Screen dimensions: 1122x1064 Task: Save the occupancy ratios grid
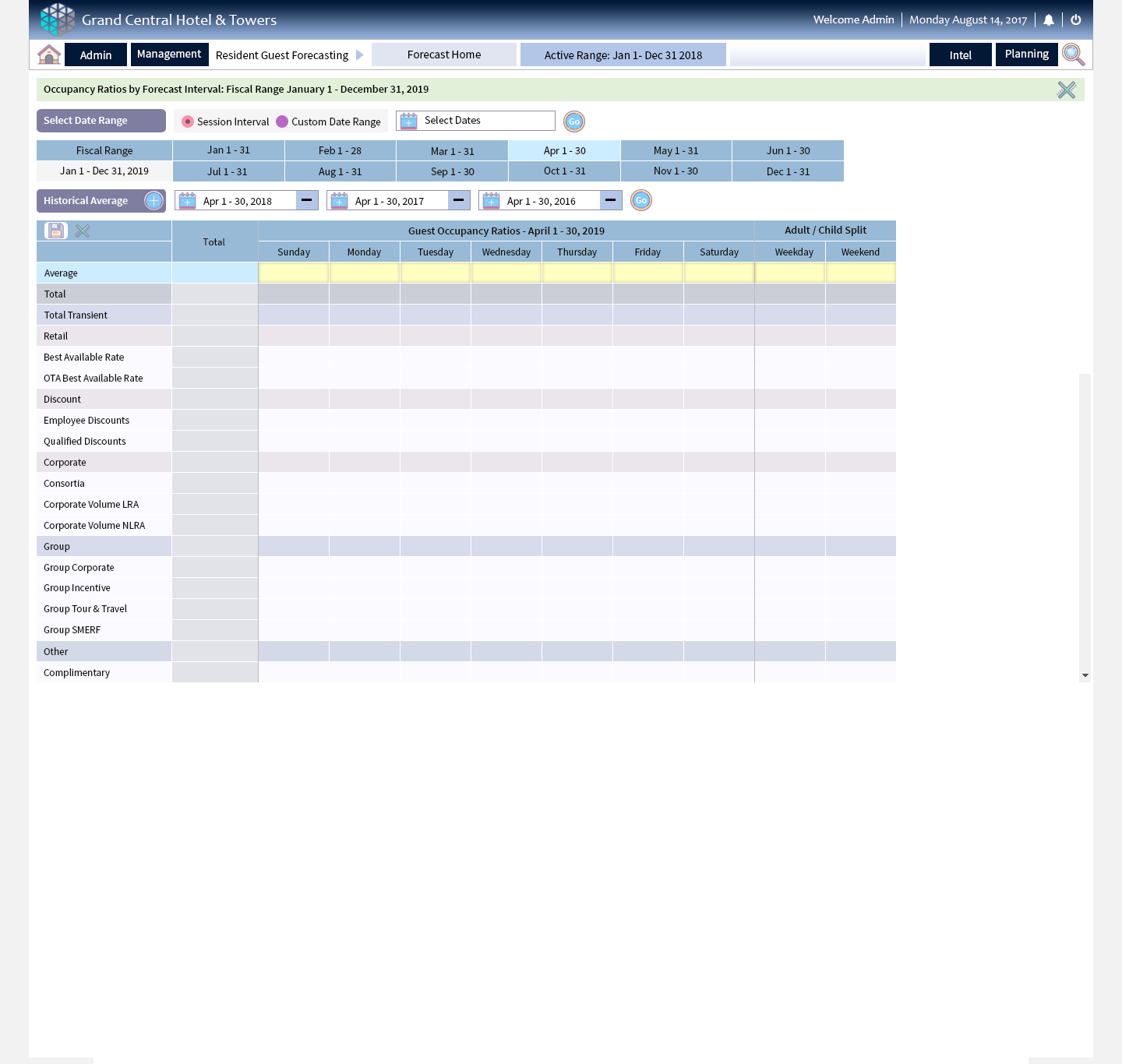point(56,231)
